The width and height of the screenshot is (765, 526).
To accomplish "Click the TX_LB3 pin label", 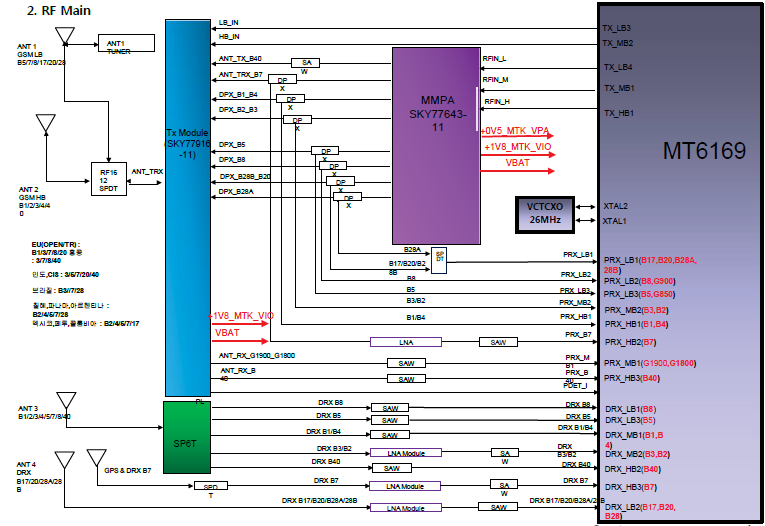I will [x=616, y=28].
